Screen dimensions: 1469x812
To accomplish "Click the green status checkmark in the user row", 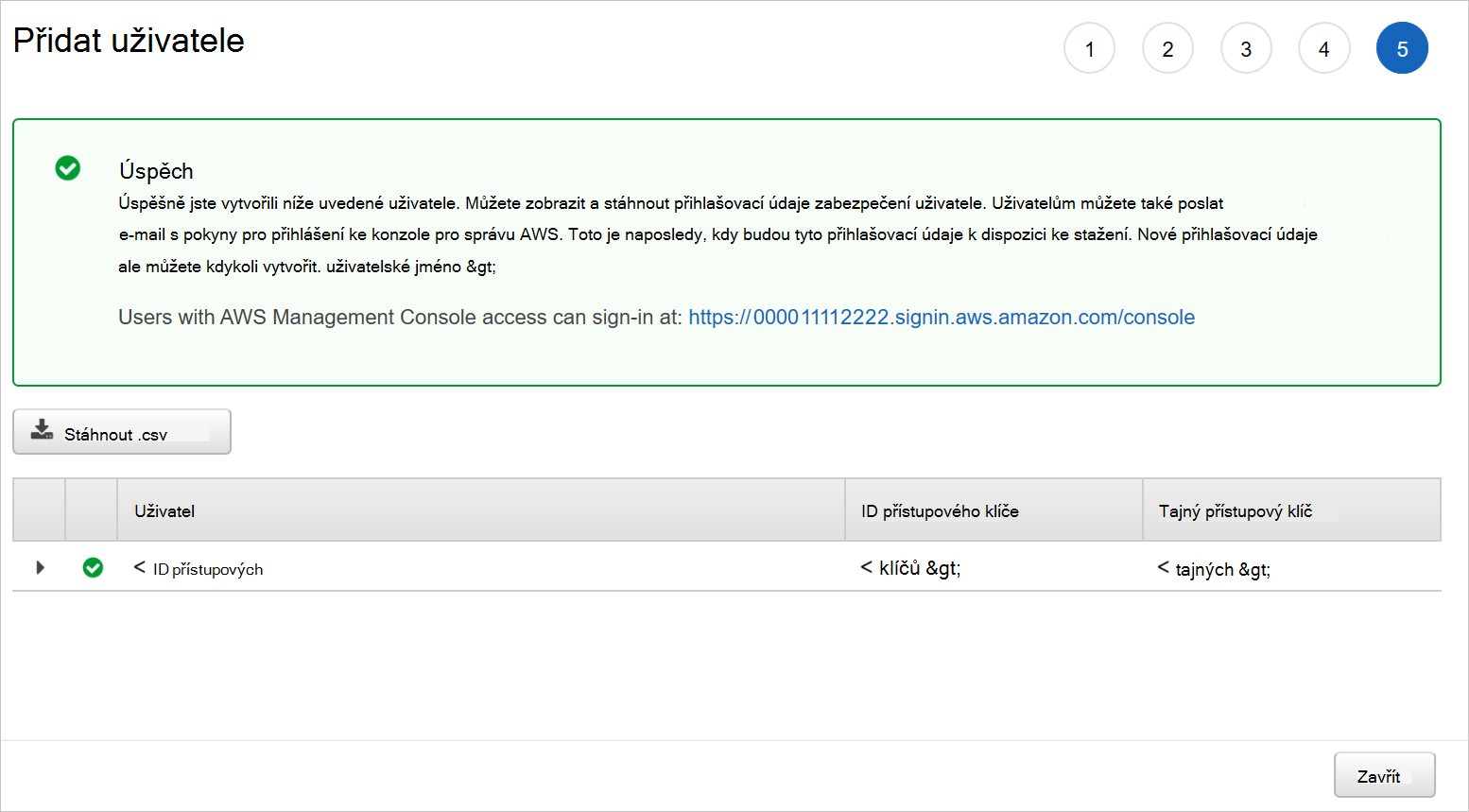I will click(x=93, y=567).
